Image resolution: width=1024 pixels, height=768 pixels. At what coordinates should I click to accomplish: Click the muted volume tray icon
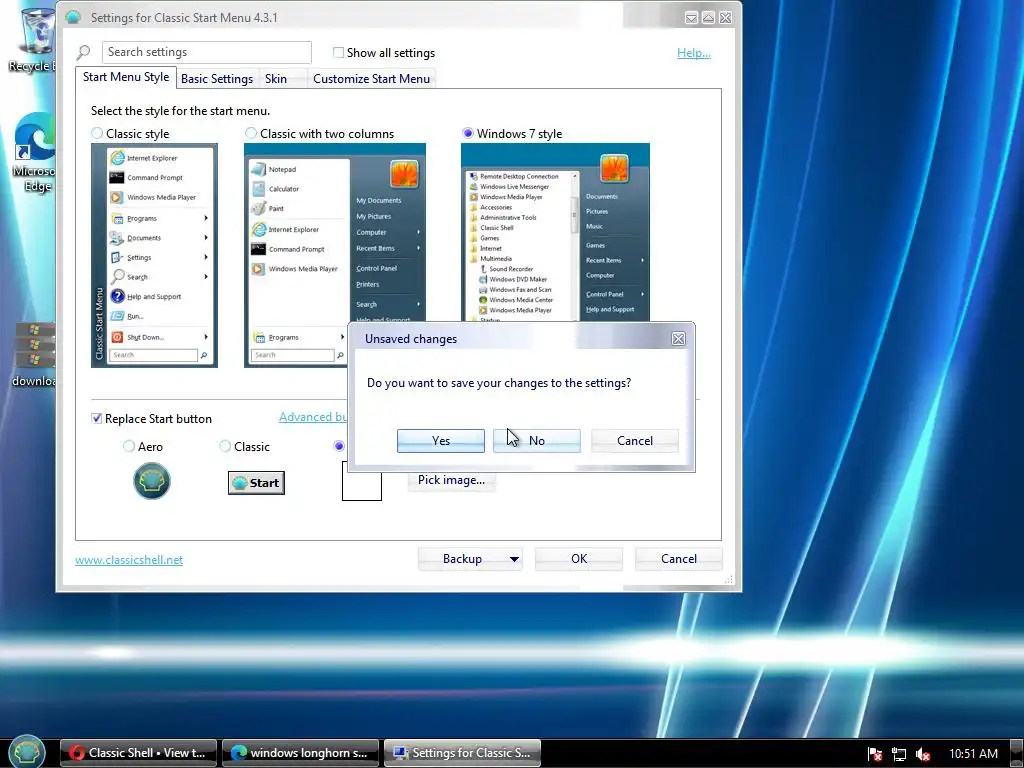[923, 754]
